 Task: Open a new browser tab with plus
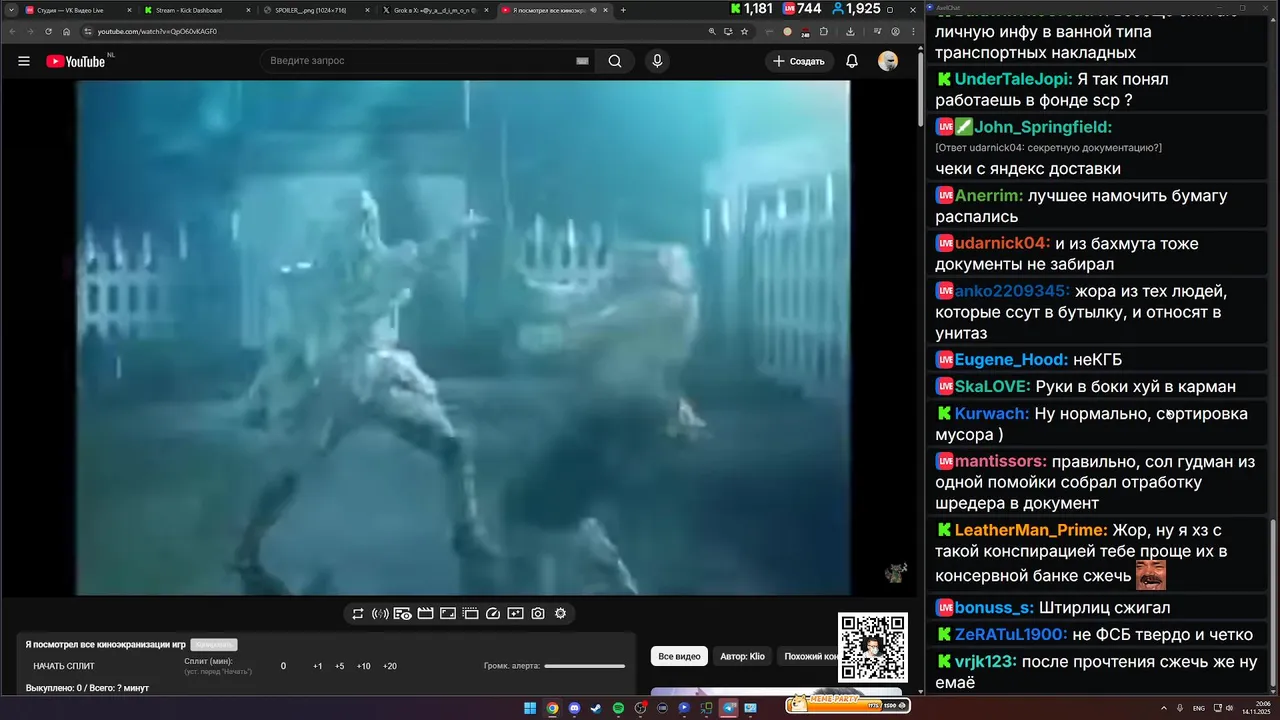click(x=623, y=10)
